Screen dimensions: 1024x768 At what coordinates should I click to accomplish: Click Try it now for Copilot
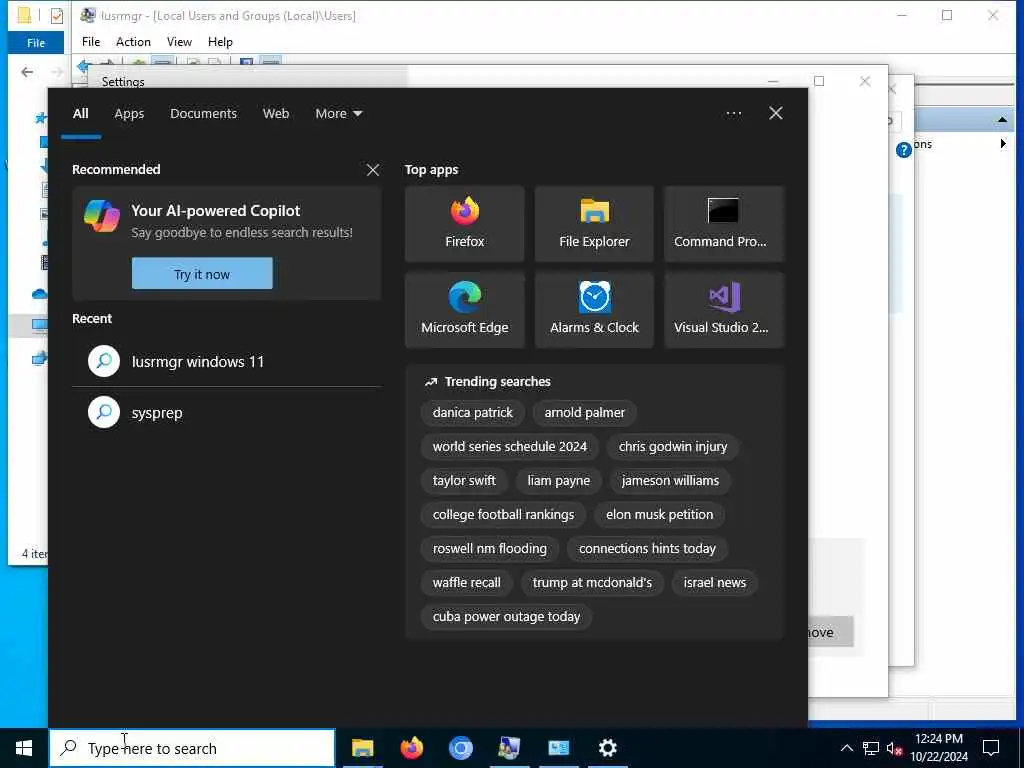tap(202, 274)
